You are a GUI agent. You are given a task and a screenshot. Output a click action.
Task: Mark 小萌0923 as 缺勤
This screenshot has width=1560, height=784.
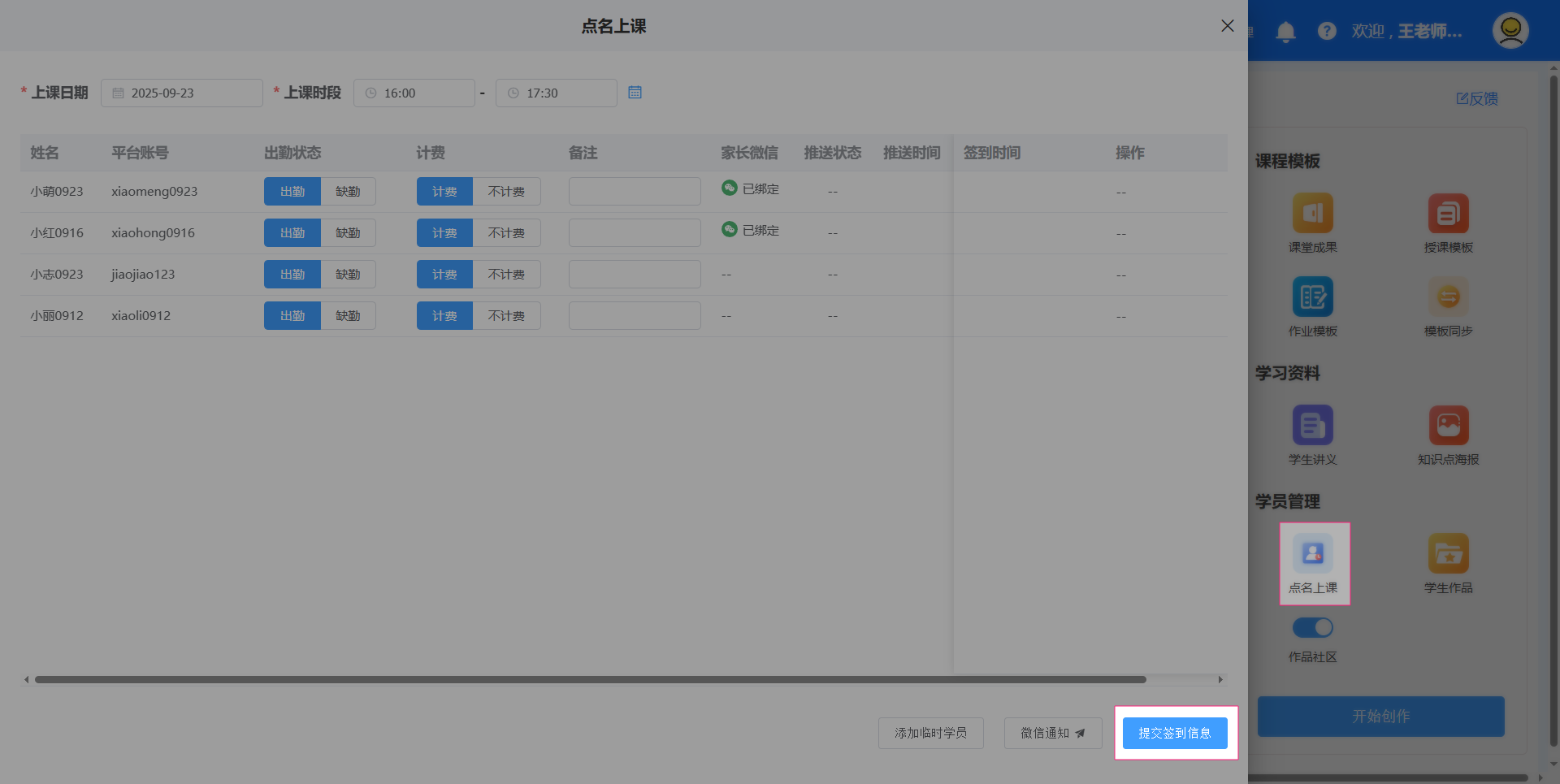(x=348, y=192)
